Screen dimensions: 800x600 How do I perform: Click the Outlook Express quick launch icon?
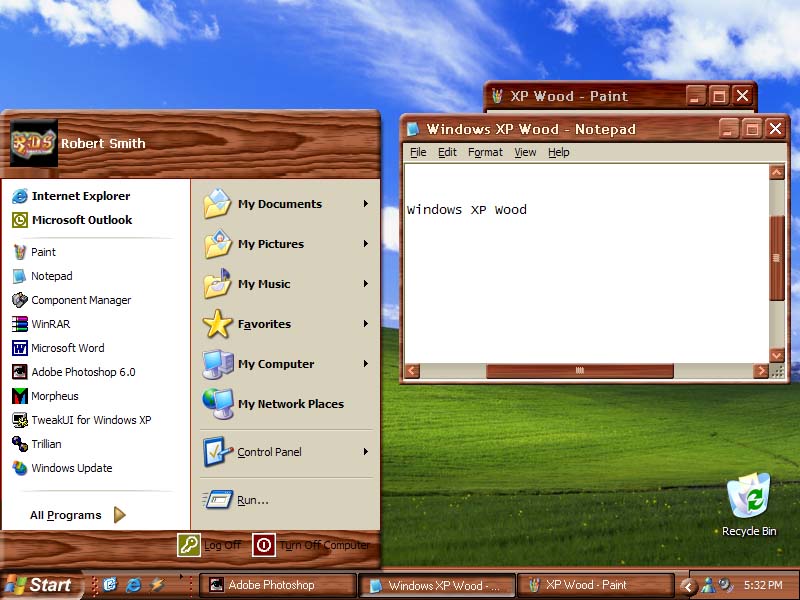click(110, 585)
